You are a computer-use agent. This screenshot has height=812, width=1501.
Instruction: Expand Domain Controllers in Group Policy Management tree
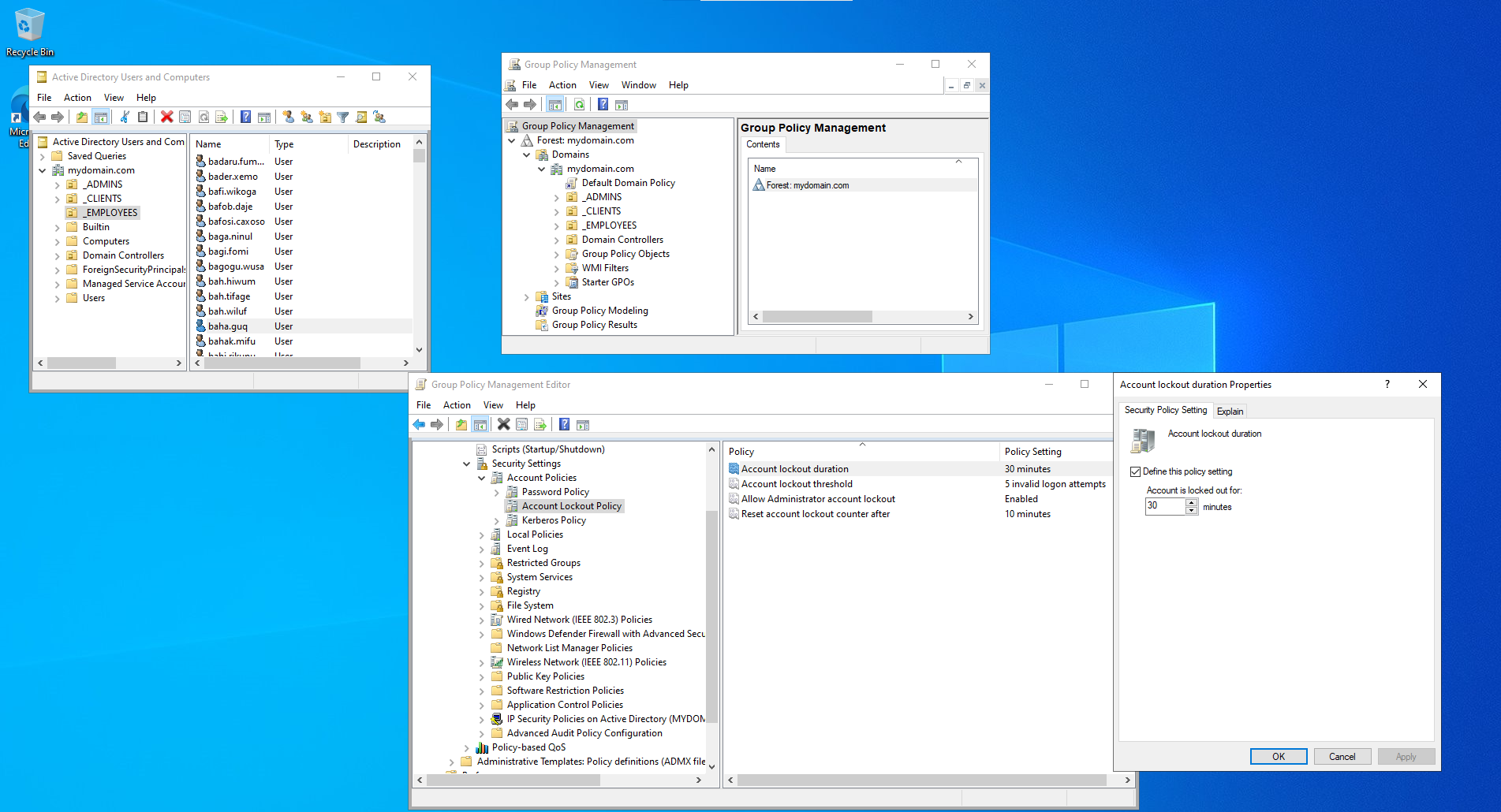coord(556,240)
